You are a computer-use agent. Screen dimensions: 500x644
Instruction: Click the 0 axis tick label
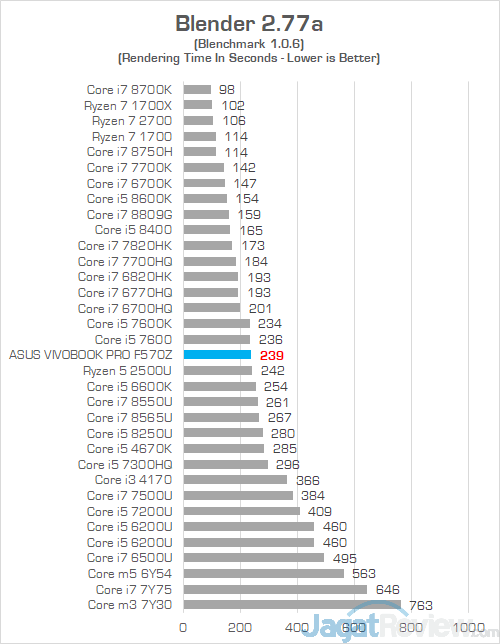coord(183,627)
